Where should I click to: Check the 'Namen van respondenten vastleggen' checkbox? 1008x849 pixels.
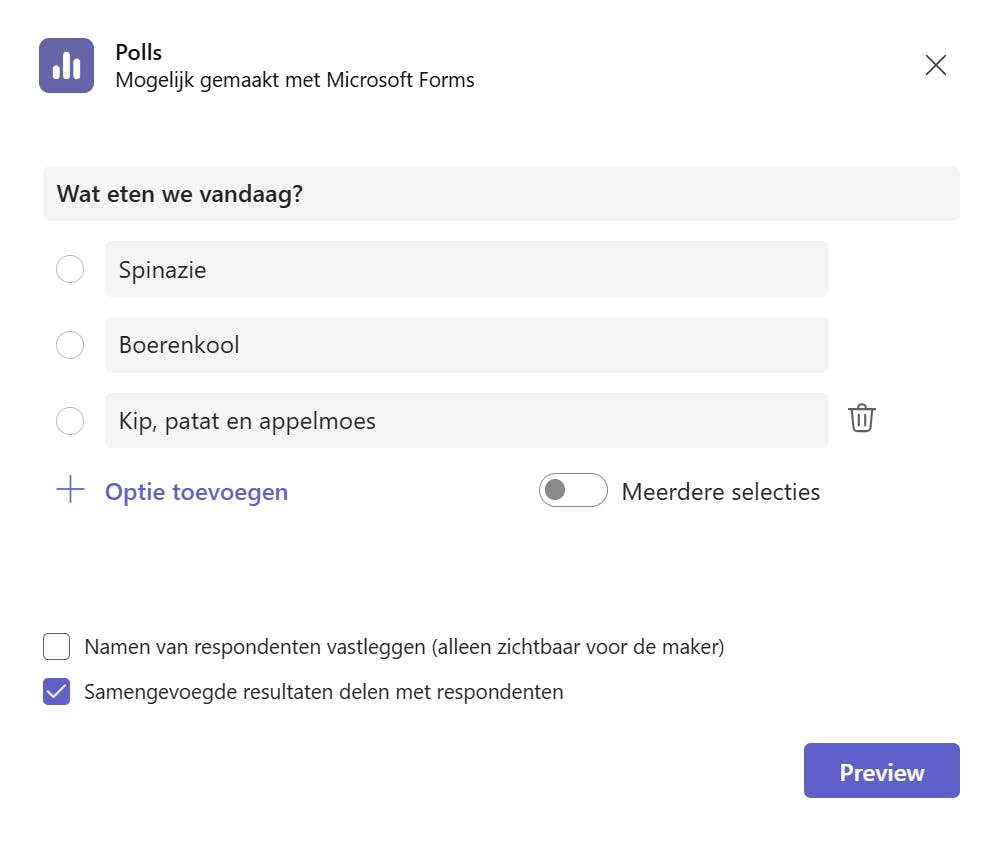click(57, 647)
